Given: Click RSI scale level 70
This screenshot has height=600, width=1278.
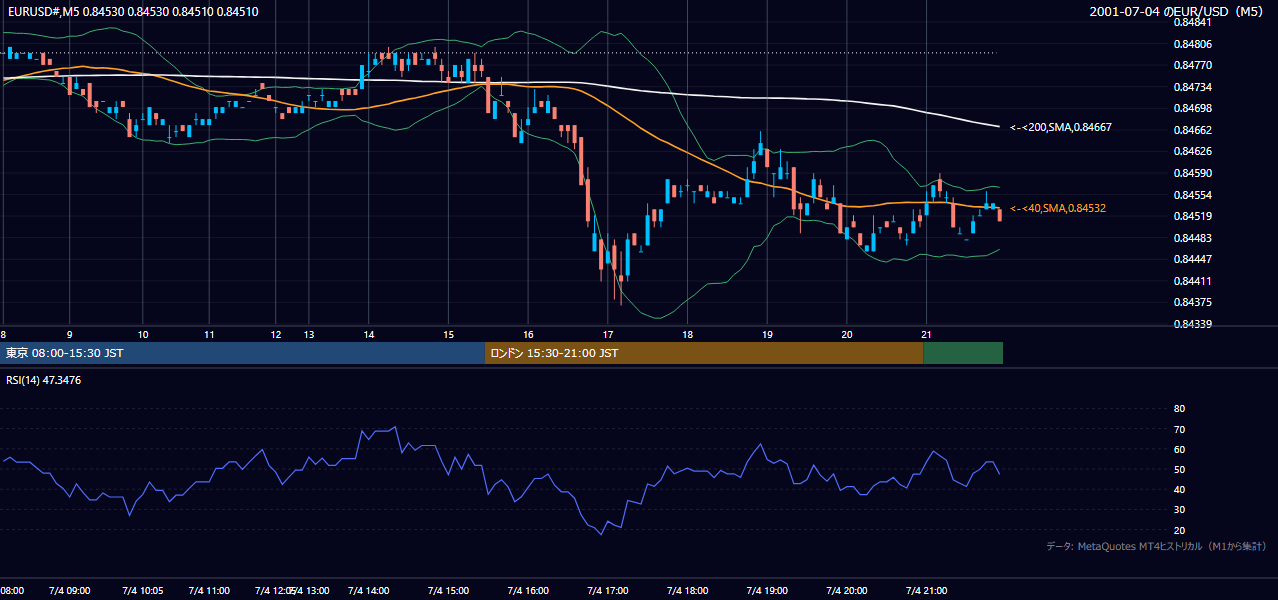Looking at the screenshot, I should (x=1179, y=429).
